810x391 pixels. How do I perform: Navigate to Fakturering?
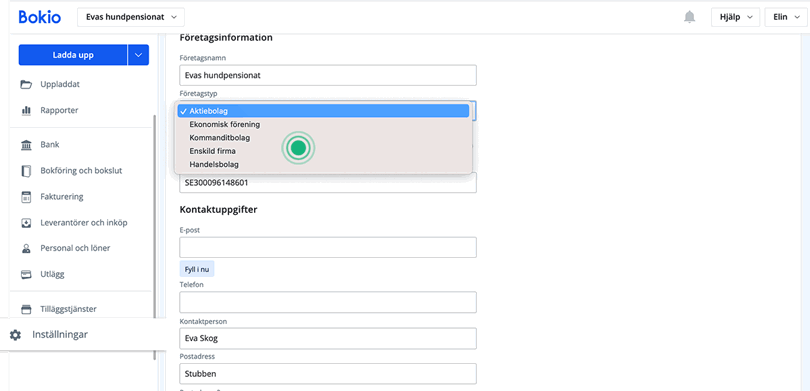(x=61, y=197)
